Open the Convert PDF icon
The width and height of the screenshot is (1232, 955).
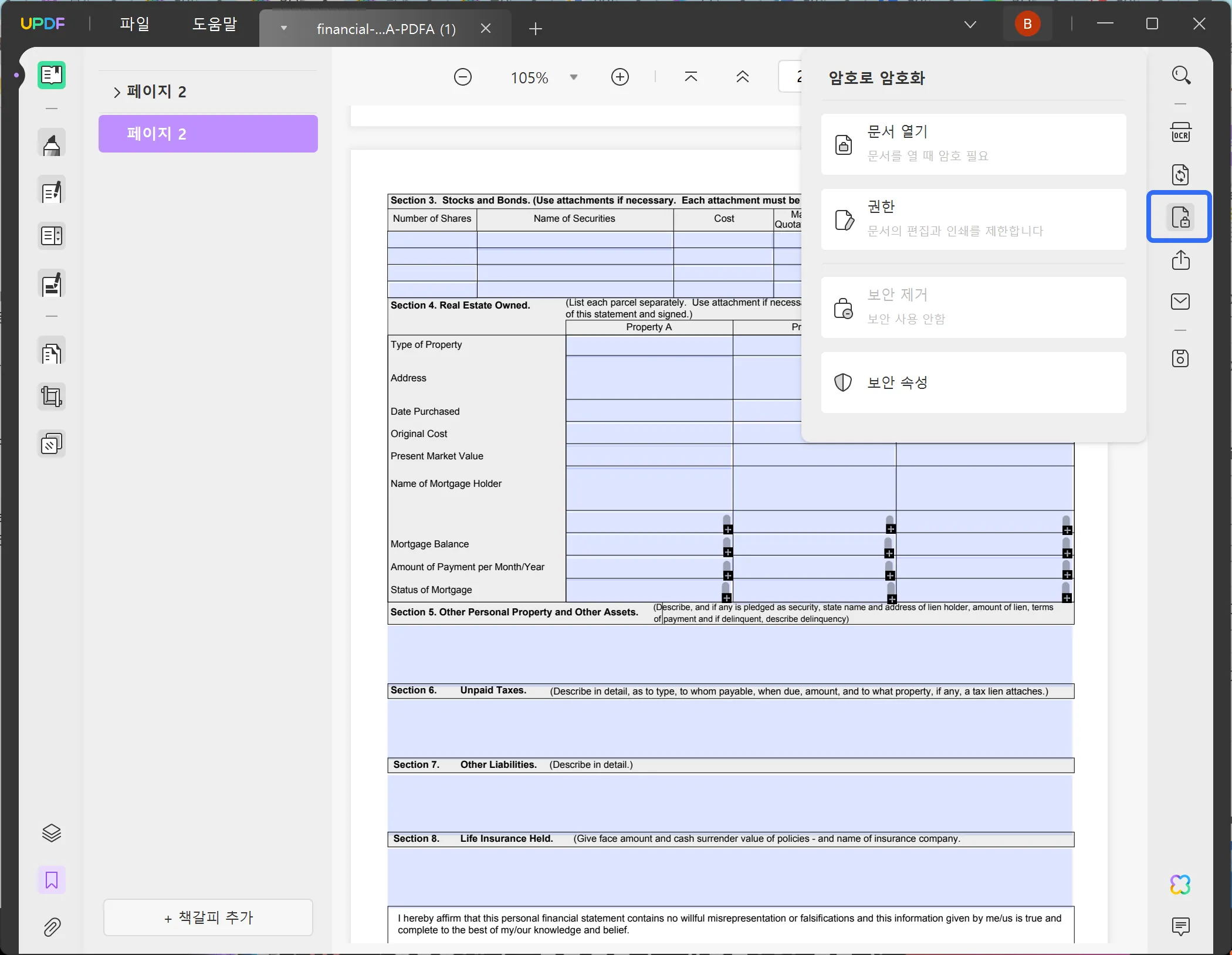pos(1181,175)
